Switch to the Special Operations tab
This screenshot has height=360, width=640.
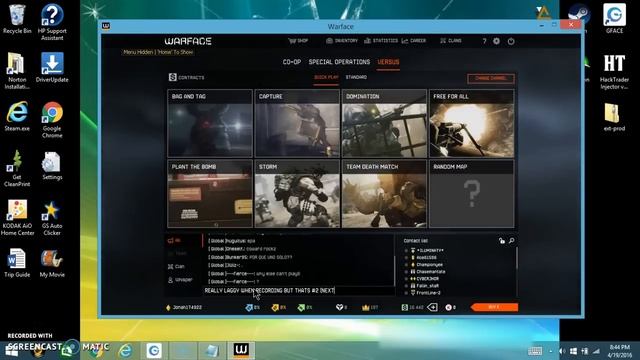(339, 62)
